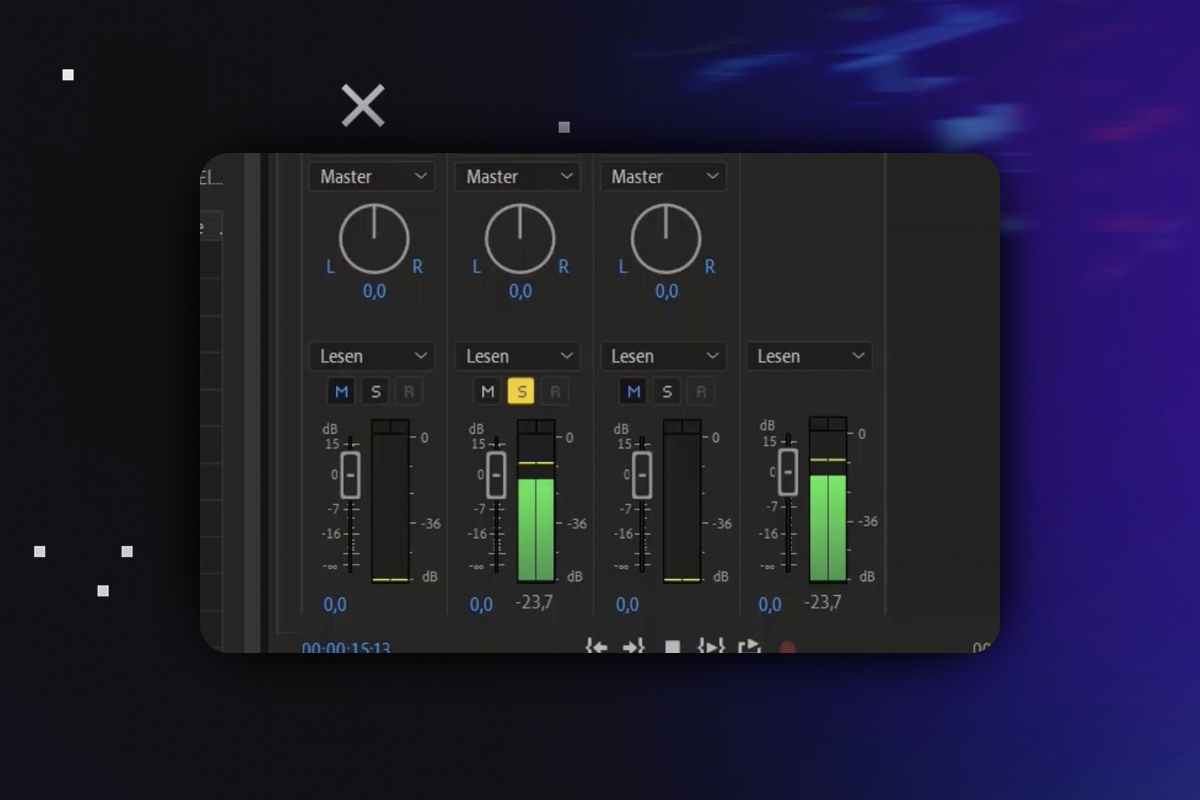
Task: Click the red record button
Action: [x=788, y=648]
